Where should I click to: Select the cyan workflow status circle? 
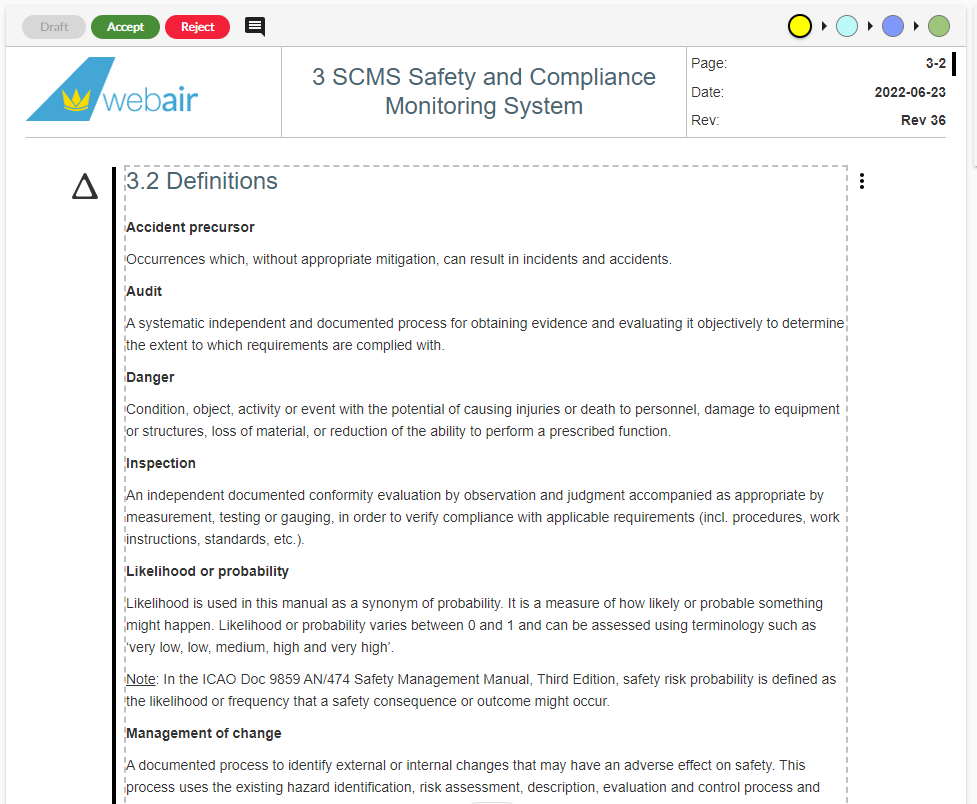click(x=846, y=25)
